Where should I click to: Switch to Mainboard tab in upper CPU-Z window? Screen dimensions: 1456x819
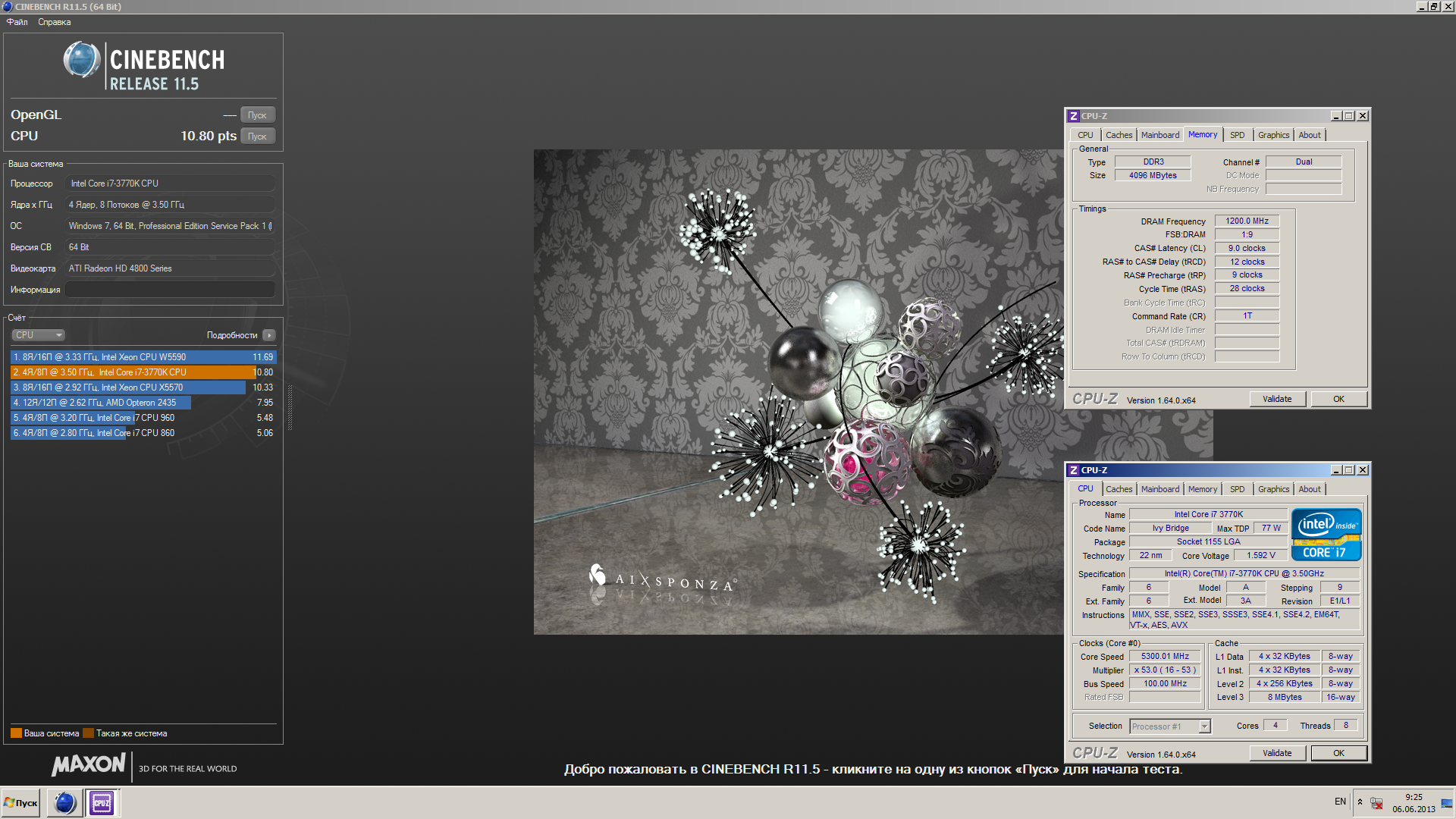coord(1160,135)
